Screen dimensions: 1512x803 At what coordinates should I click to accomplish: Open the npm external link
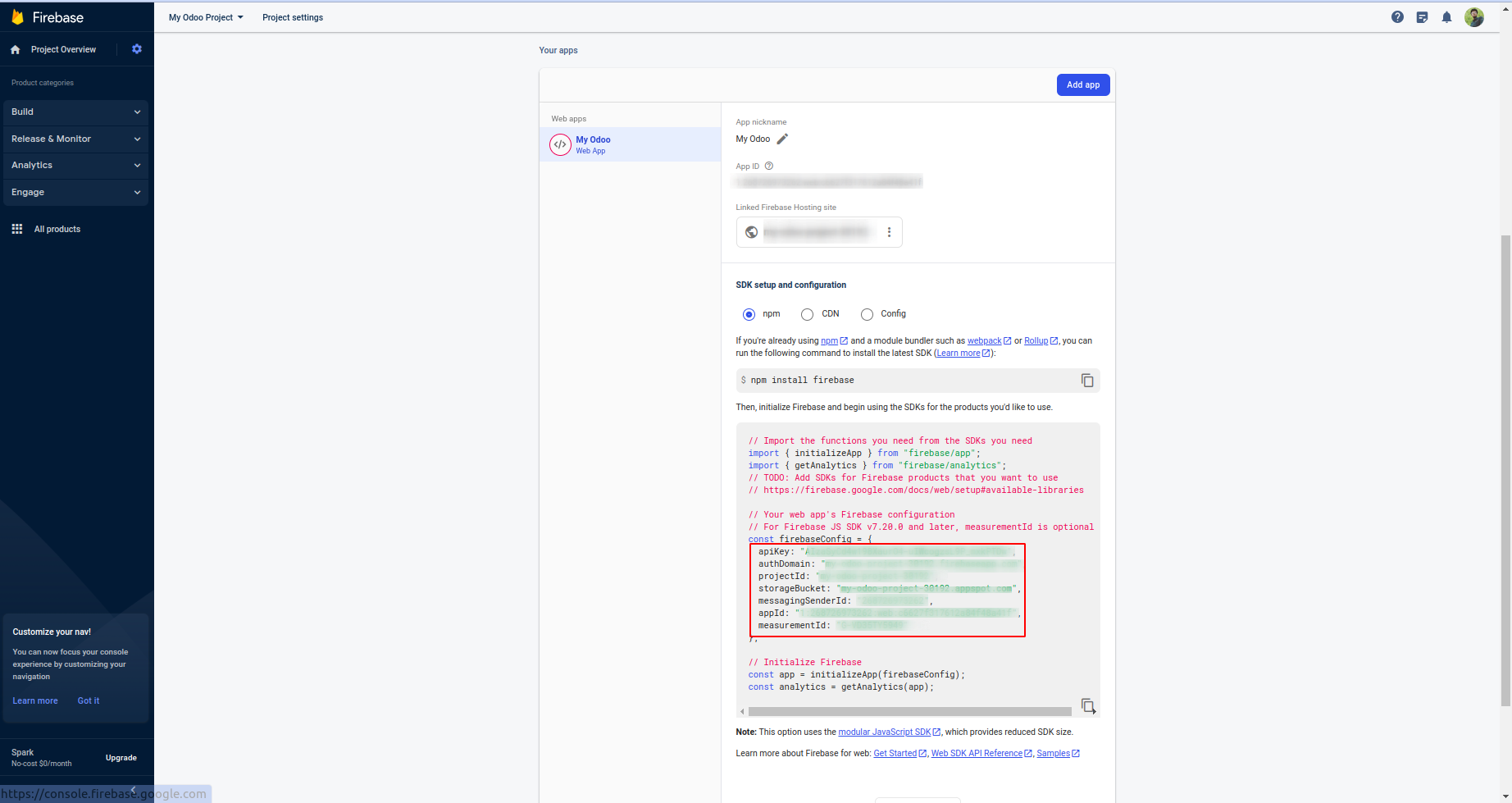coord(834,341)
